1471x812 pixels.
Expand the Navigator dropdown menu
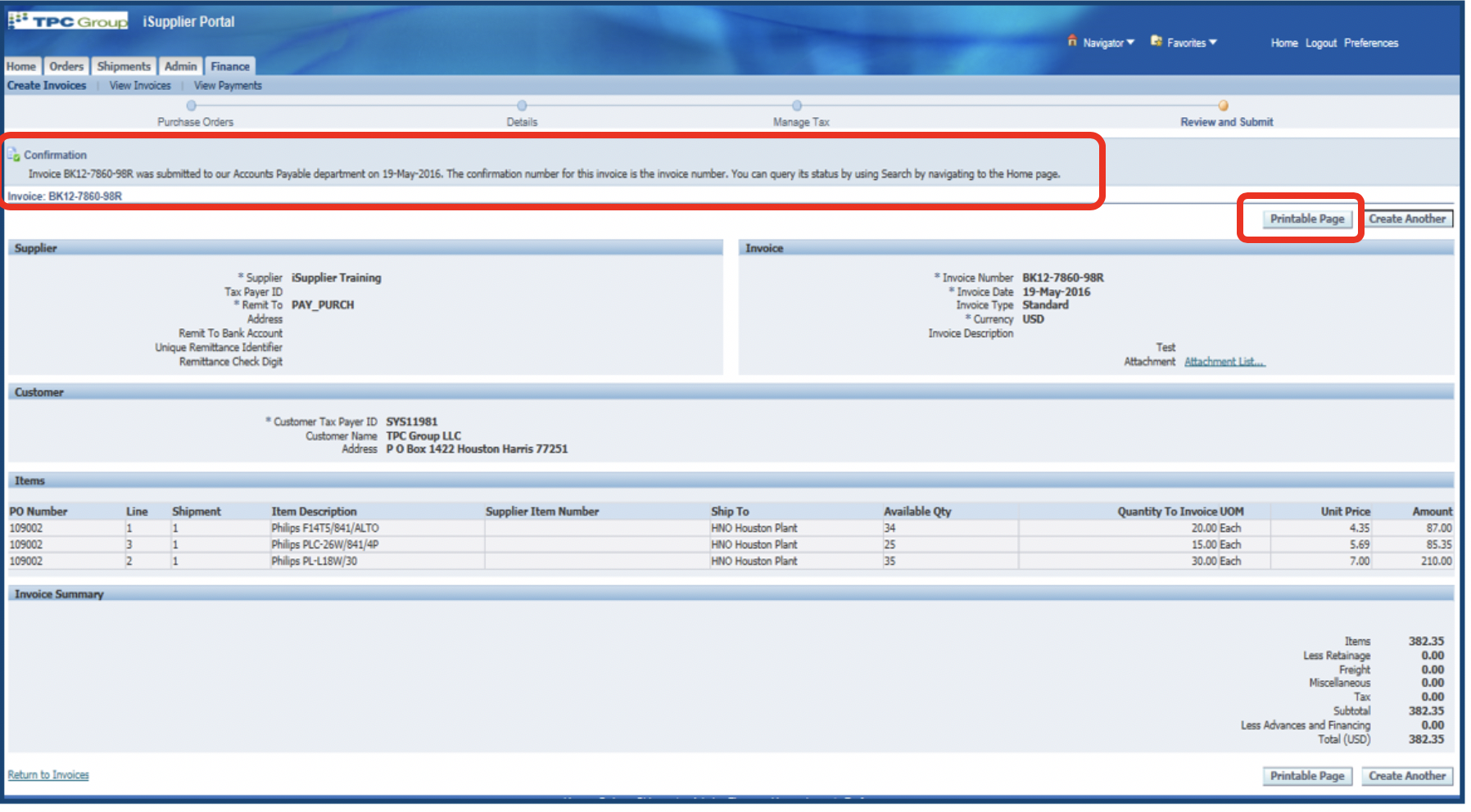pos(1109,43)
